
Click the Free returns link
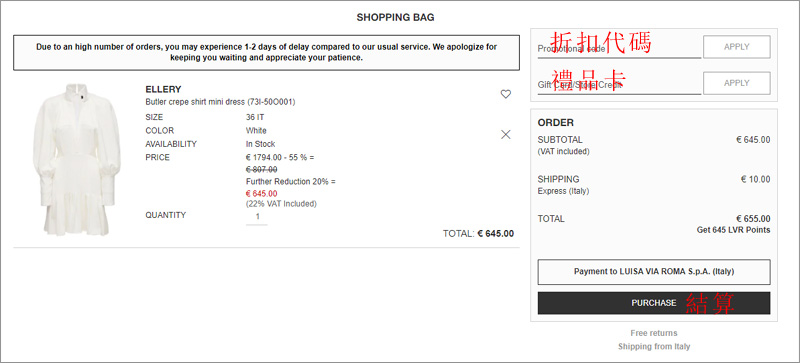pyautogui.click(x=654, y=333)
